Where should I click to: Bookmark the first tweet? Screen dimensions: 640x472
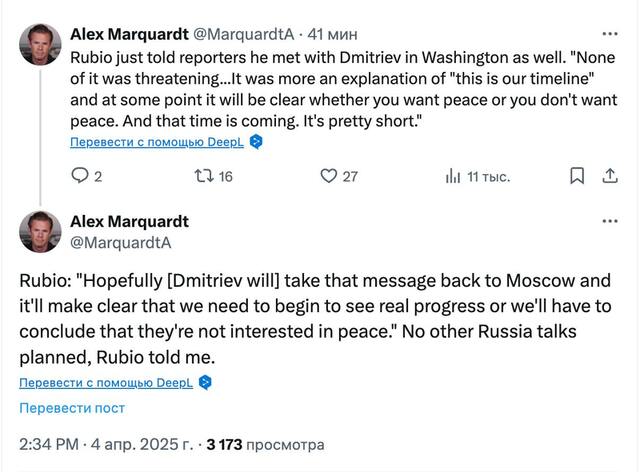tap(577, 177)
